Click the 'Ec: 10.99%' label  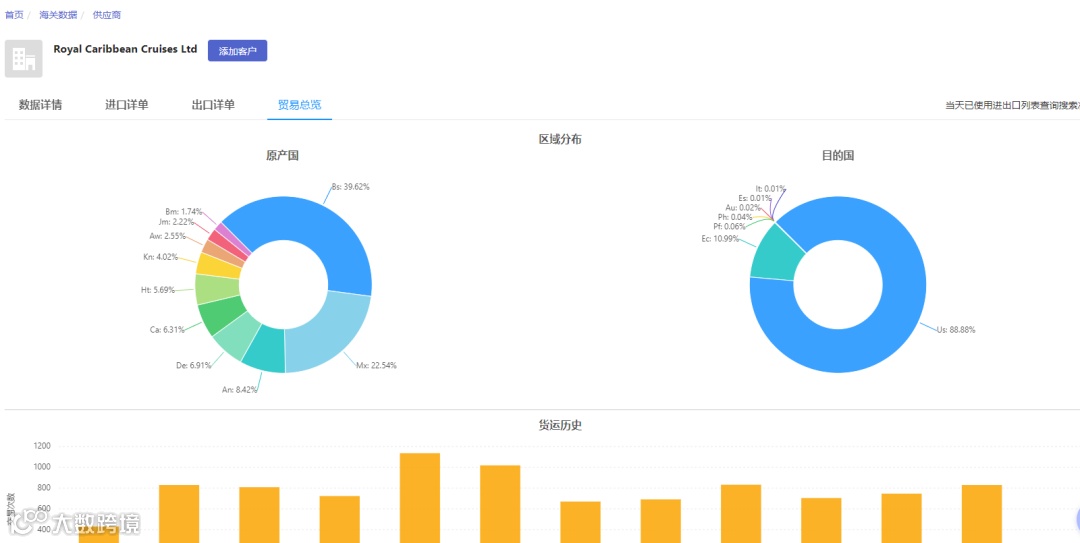pos(720,239)
